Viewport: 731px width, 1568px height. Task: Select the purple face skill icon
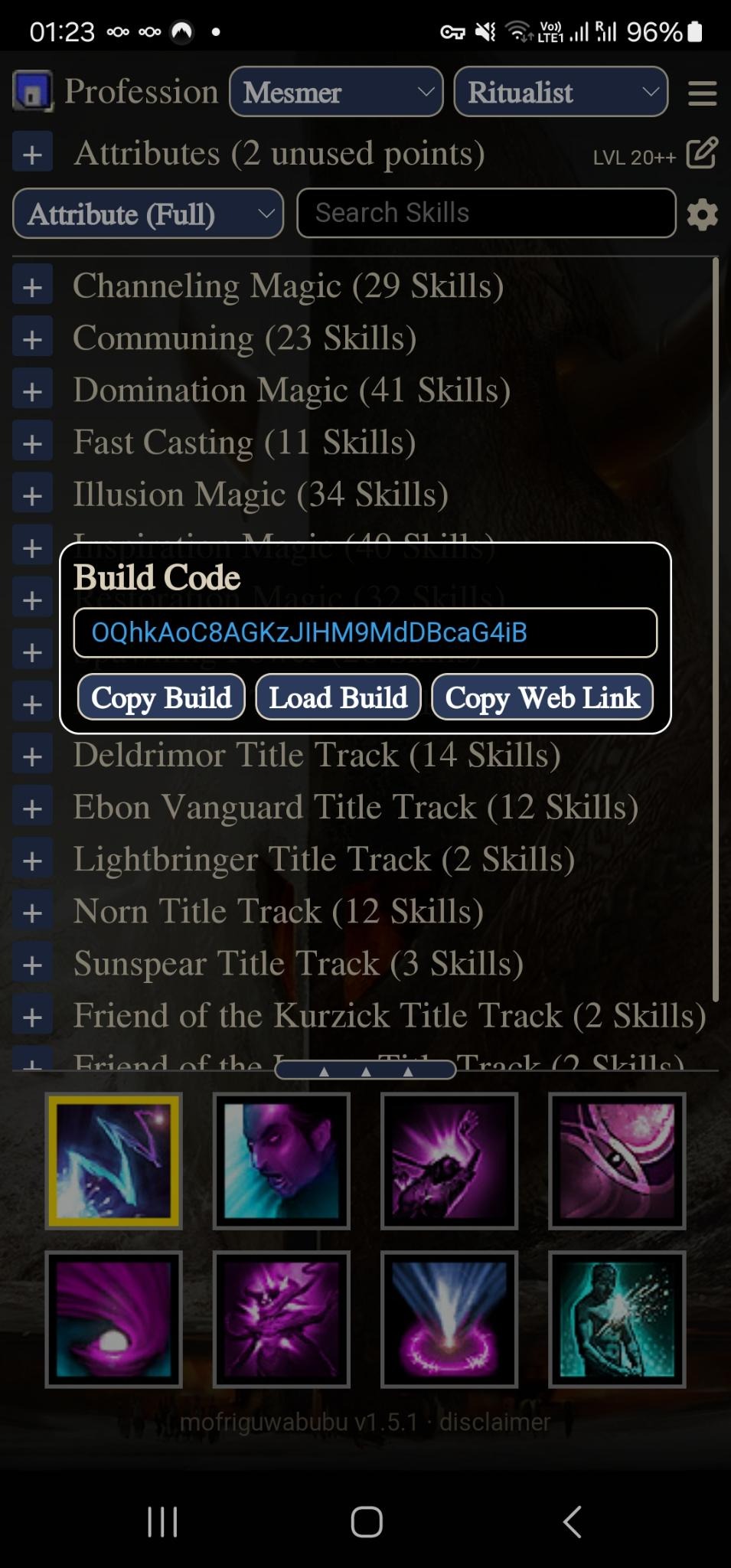coord(282,1161)
